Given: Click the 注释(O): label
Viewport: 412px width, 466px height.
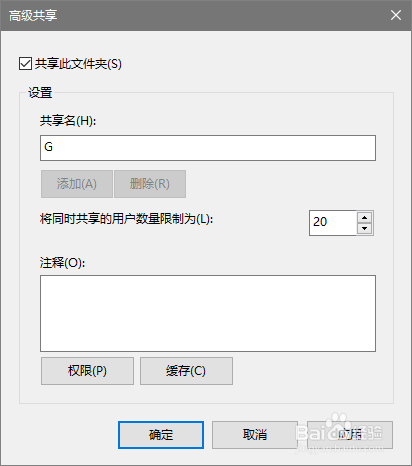Looking at the screenshot, I should 63,263.
